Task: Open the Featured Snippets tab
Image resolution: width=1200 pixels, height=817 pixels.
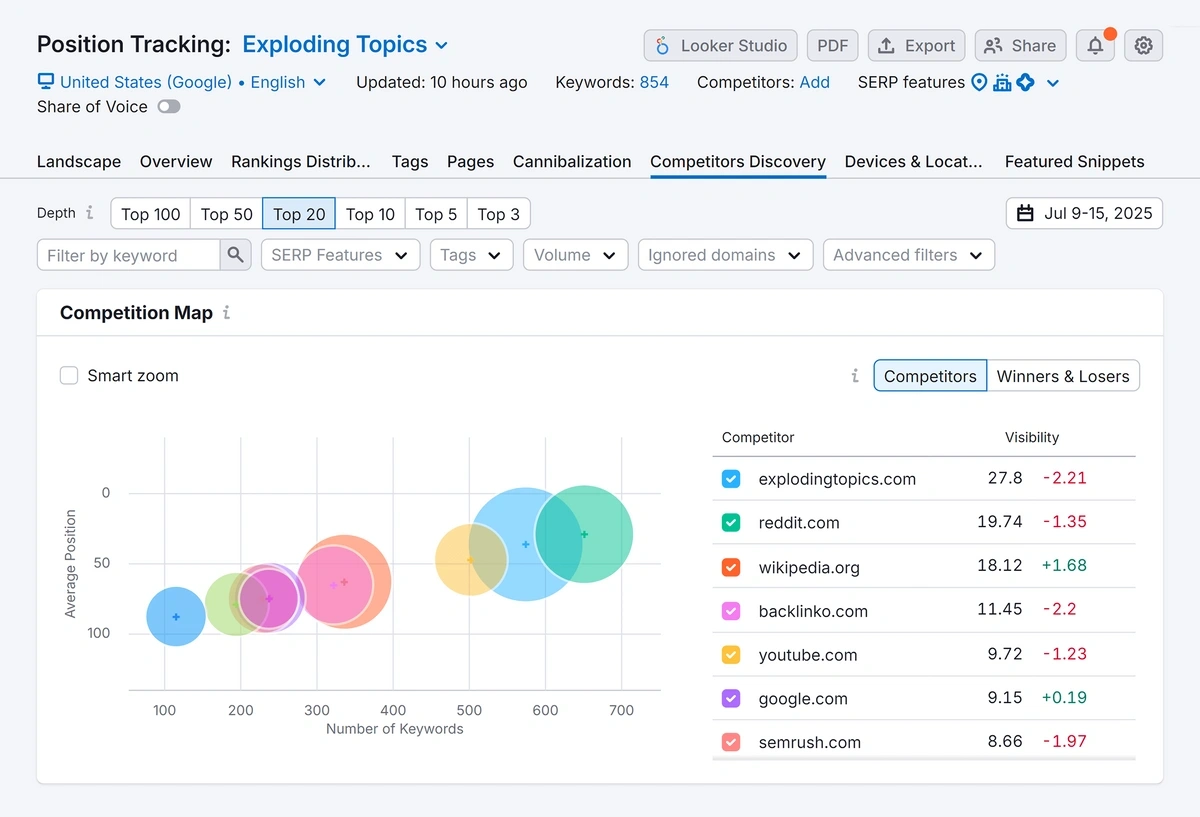Action: pos(1075,161)
